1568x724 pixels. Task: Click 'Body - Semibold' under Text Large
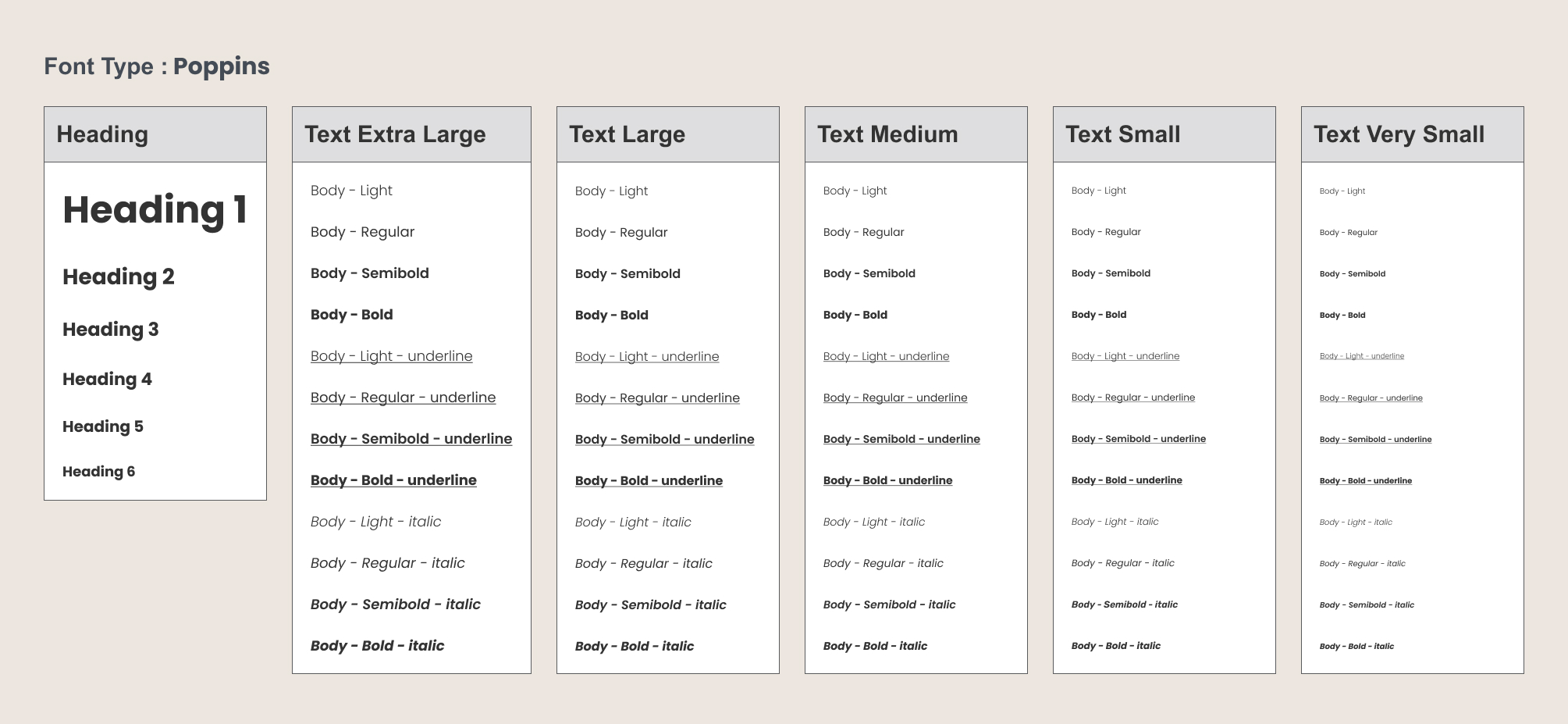(x=628, y=274)
